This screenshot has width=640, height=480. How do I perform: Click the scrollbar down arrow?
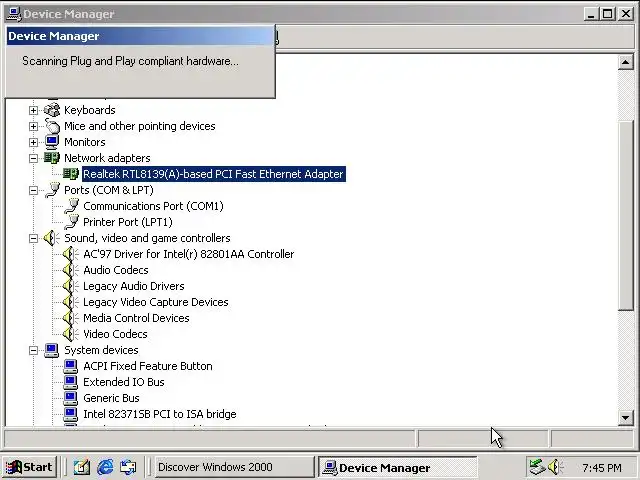click(625, 418)
